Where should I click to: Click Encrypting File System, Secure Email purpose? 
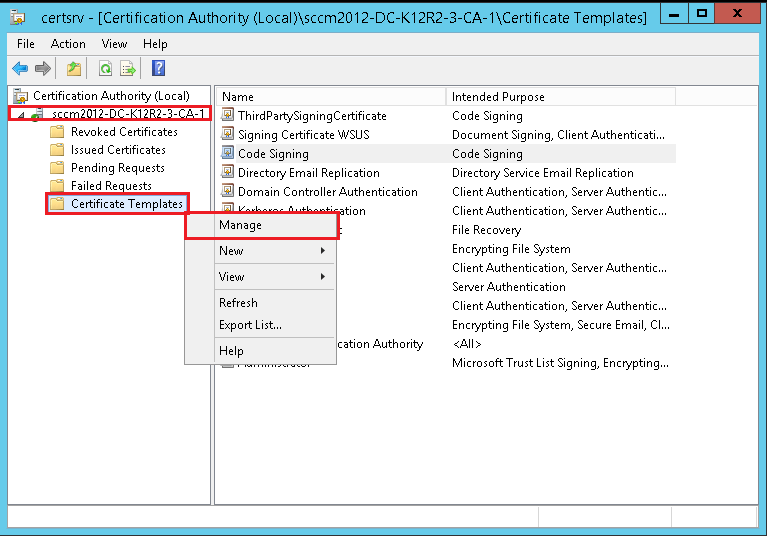coord(561,325)
